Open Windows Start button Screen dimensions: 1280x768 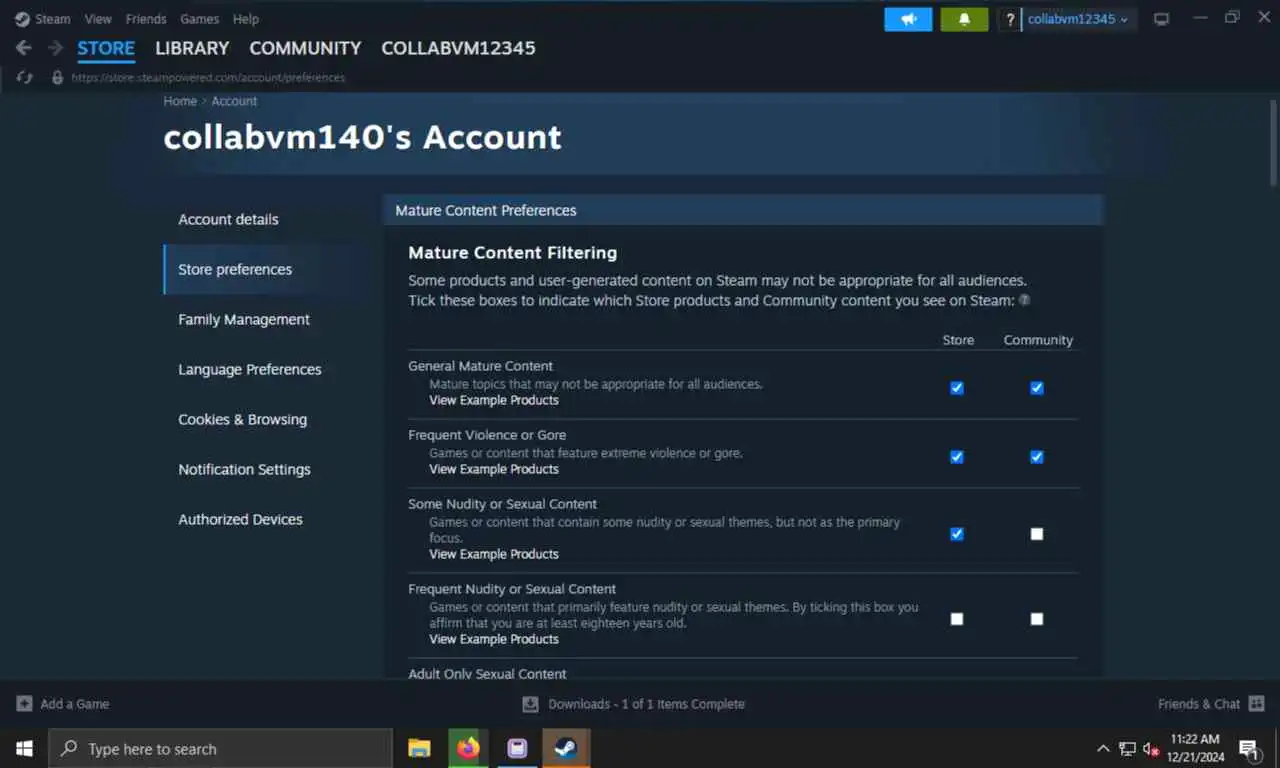coord(24,748)
